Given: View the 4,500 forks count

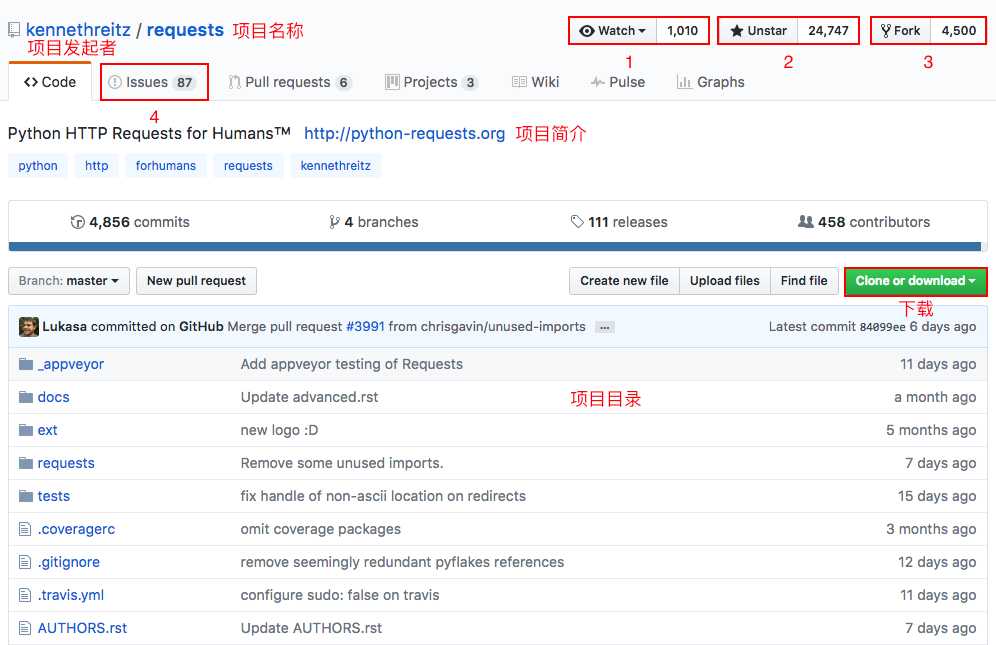Looking at the screenshot, I should coord(959,31).
